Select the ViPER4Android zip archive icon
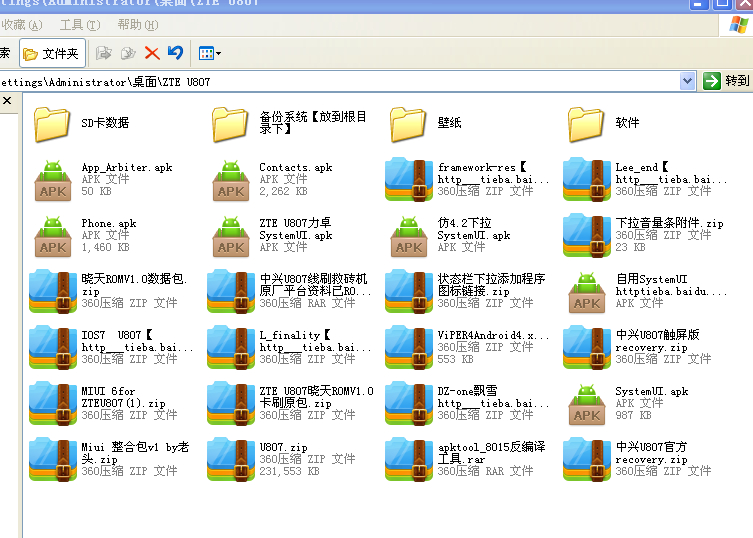 pyautogui.click(x=409, y=348)
